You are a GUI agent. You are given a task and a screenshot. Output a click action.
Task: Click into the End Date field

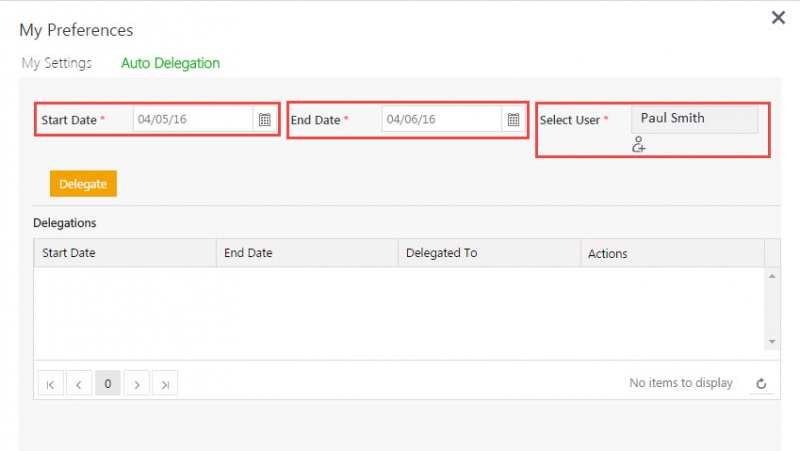pos(440,120)
